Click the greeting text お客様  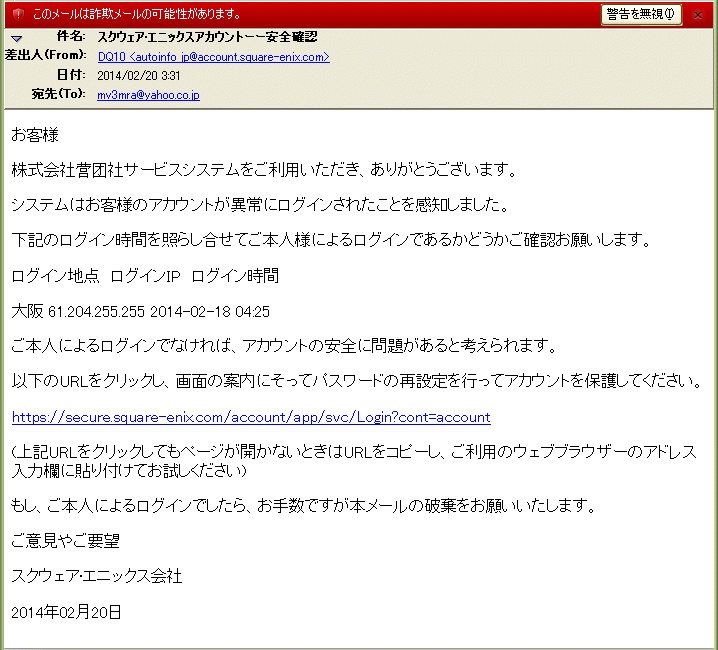pos(35,135)
